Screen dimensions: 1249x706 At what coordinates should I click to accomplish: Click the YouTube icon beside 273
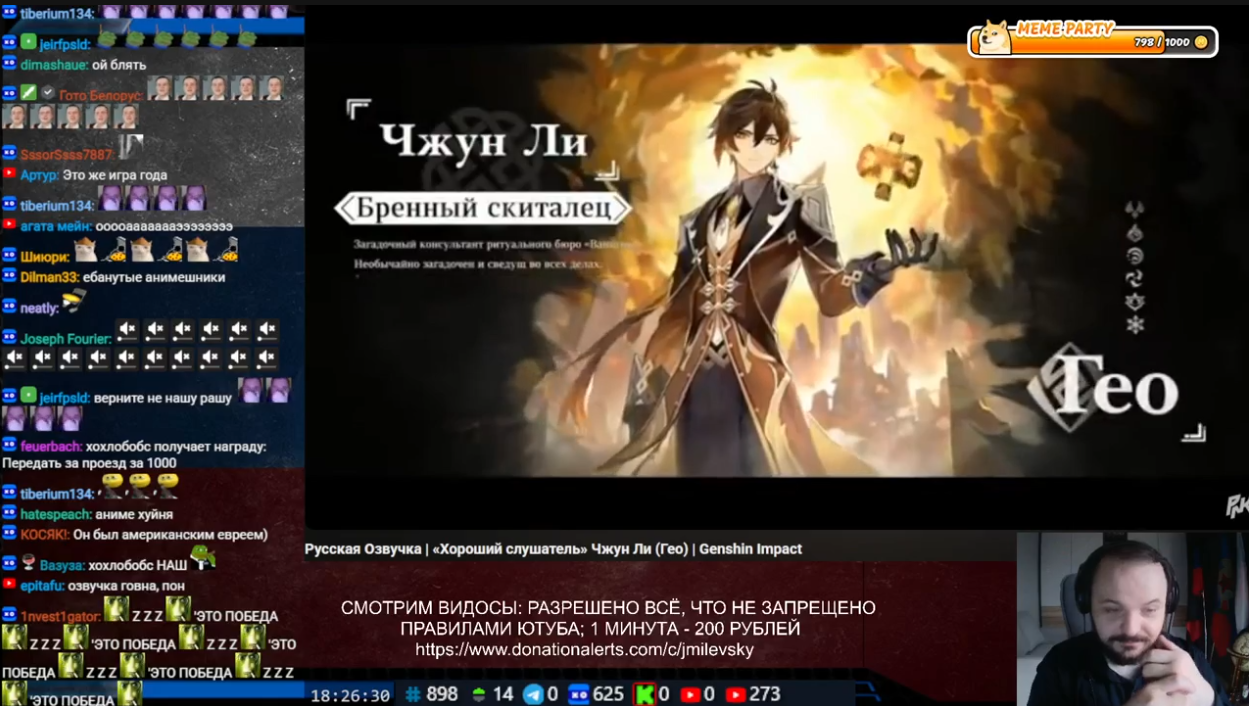click(x=736, y=694)
